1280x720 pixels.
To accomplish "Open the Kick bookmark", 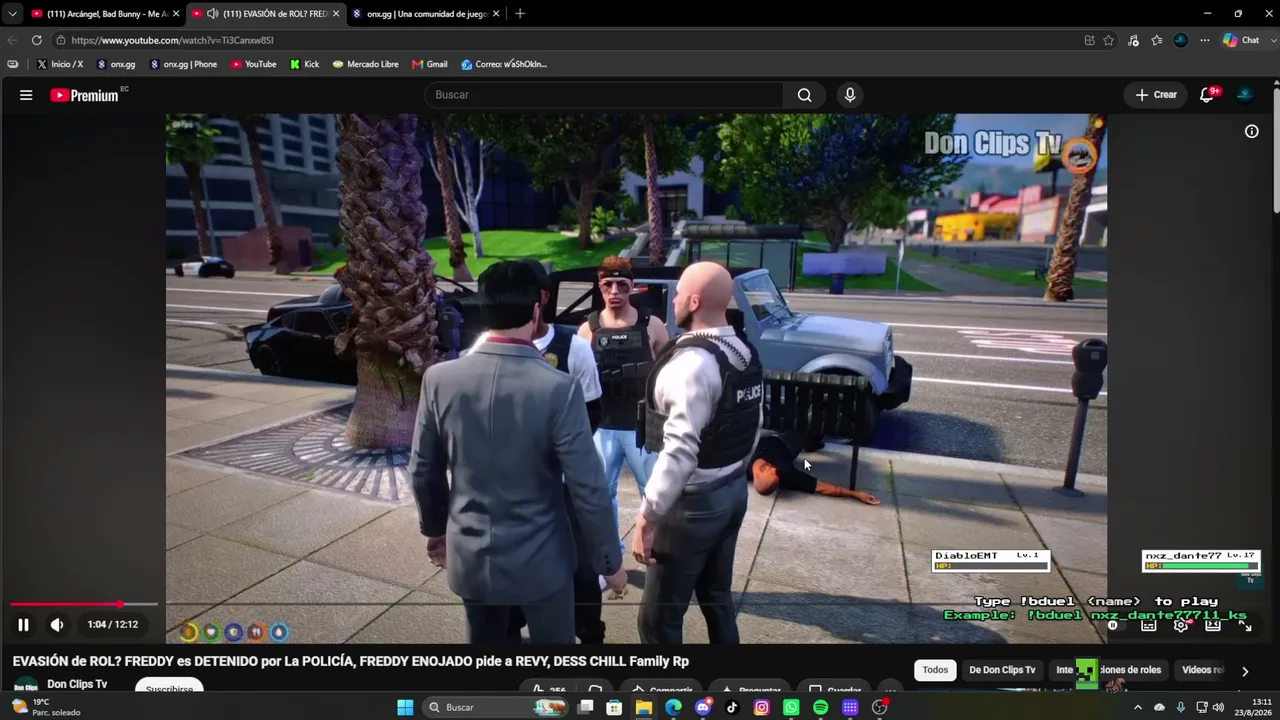I will (305, 64).
